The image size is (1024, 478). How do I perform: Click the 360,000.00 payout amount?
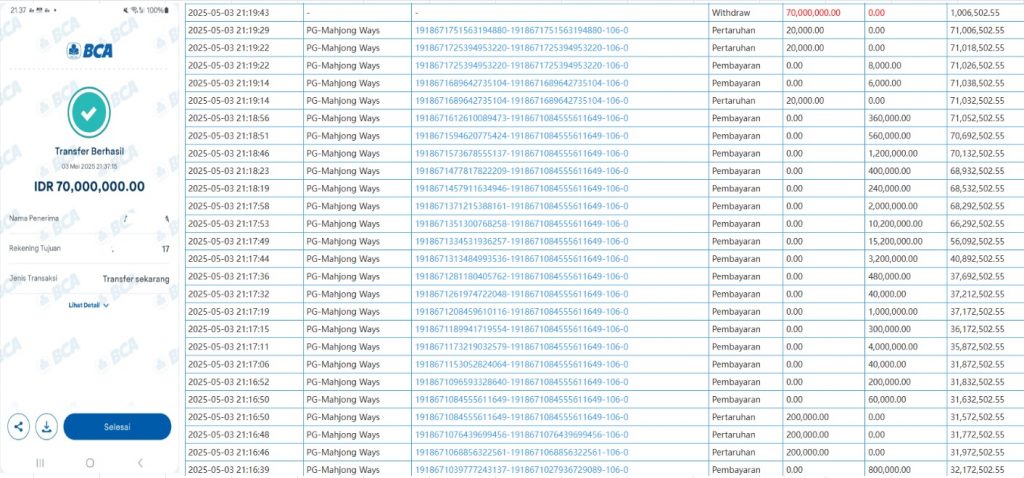pos(889,118)
